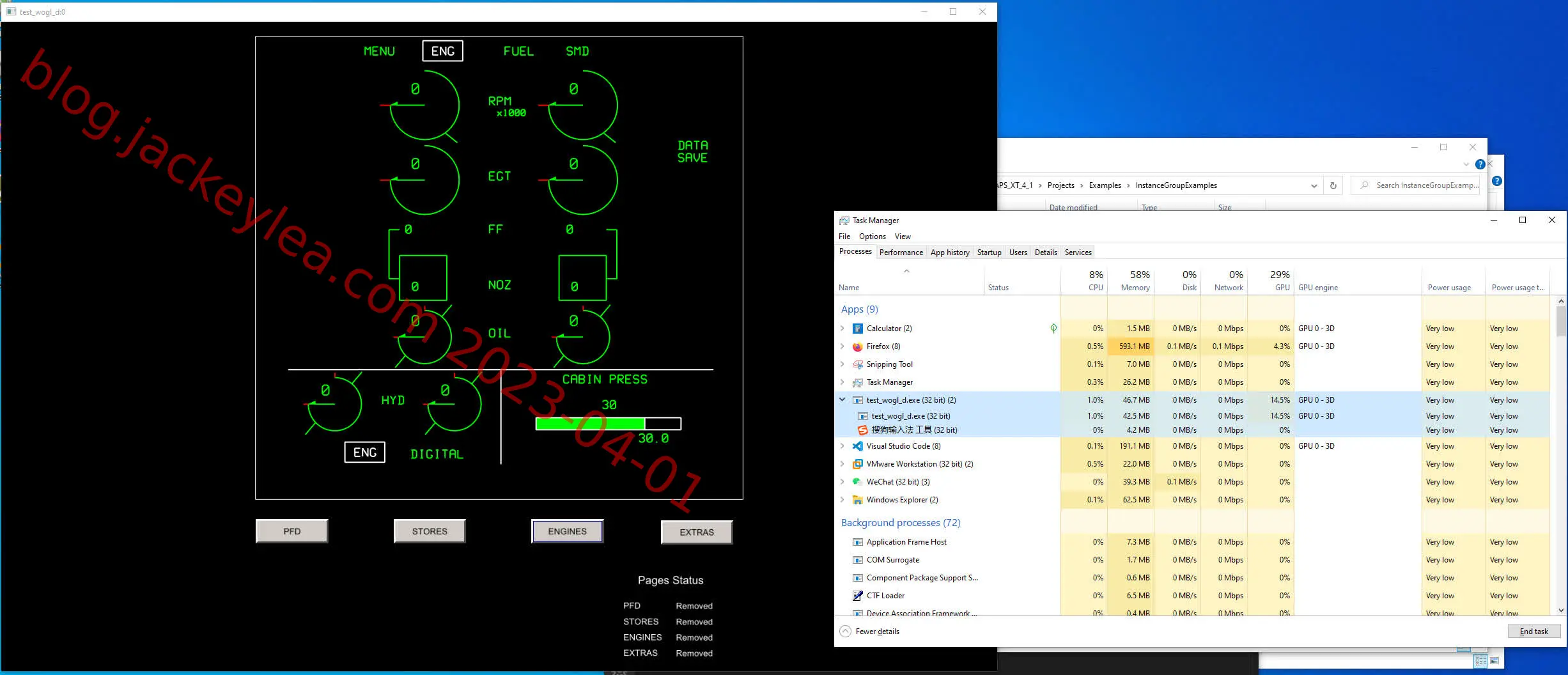The height and width of the screenshot is (675, 1568).
Task: Collapse the test_wogl_d.exe process group
Action: pyautogui.click(x=842, y=400)
